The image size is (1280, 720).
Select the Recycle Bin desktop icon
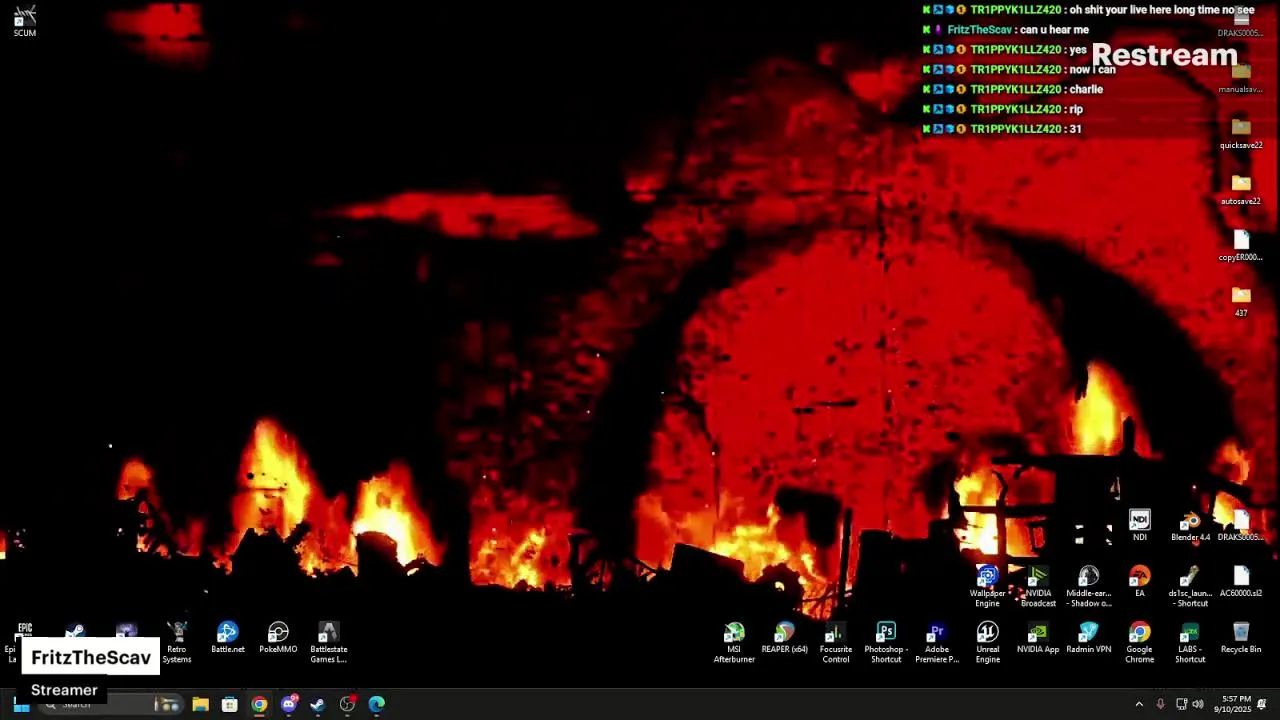[x=1241, y=638]
